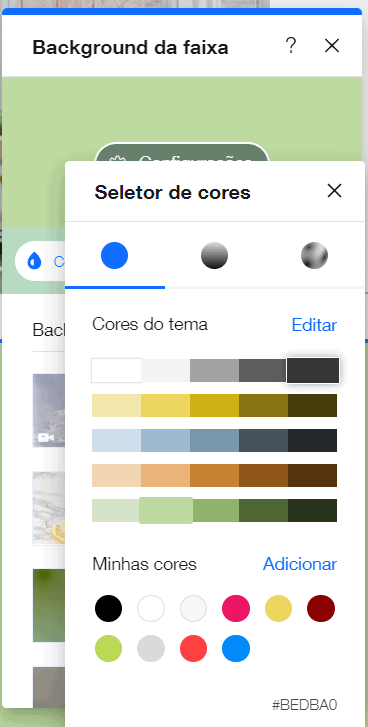Open the help question mark icon
The height and width of the screenshot is (727, 368).
click(291, 46)
